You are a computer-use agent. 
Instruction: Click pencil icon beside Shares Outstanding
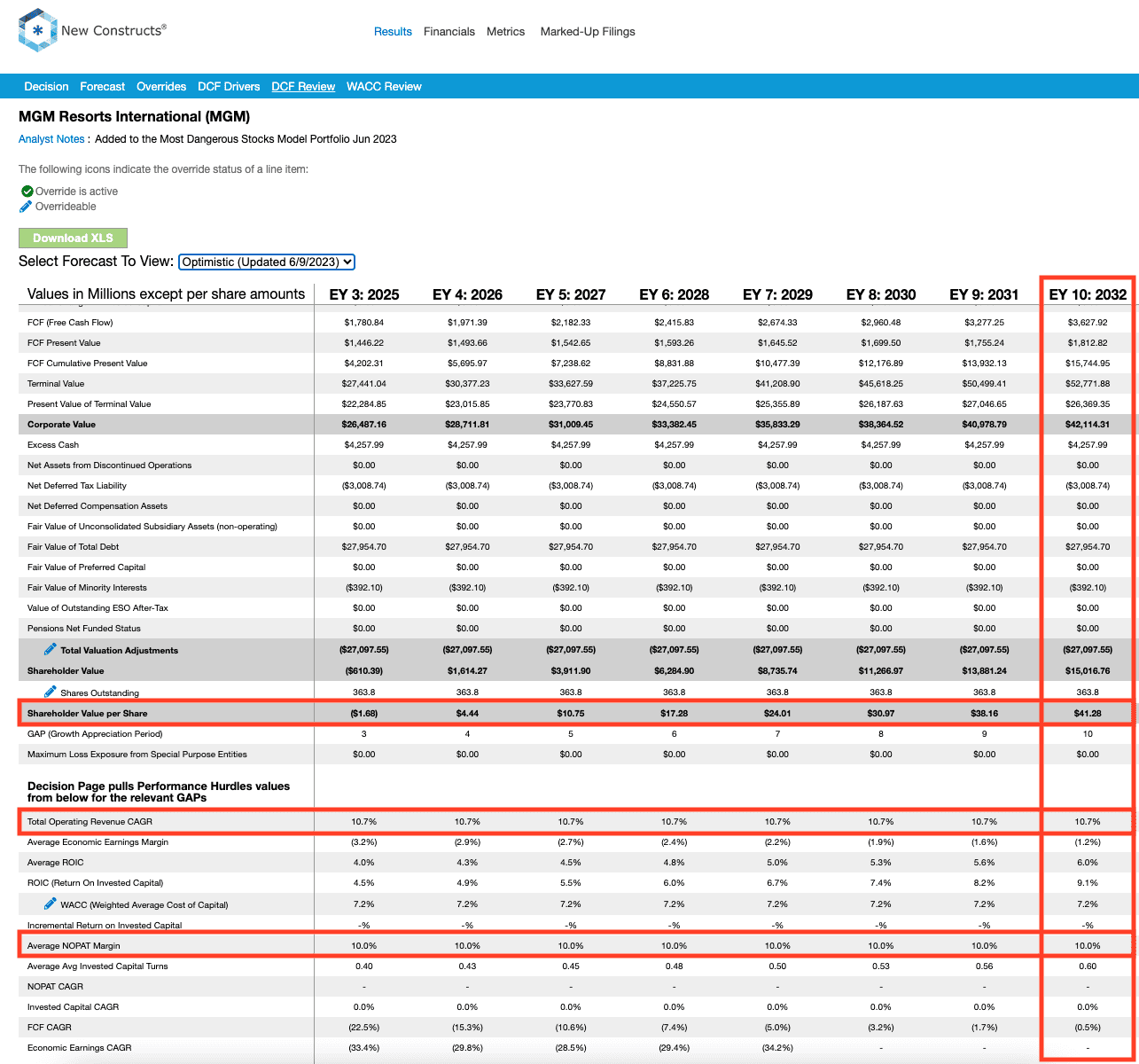[x=51, y=692]
